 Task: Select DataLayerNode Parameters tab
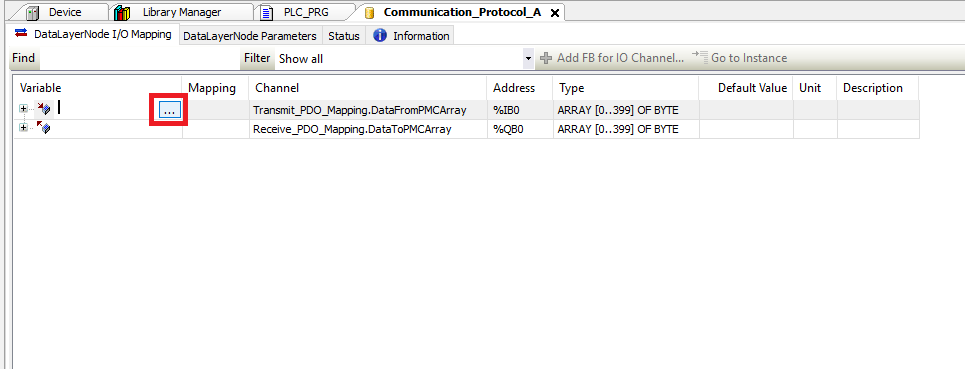250,36
